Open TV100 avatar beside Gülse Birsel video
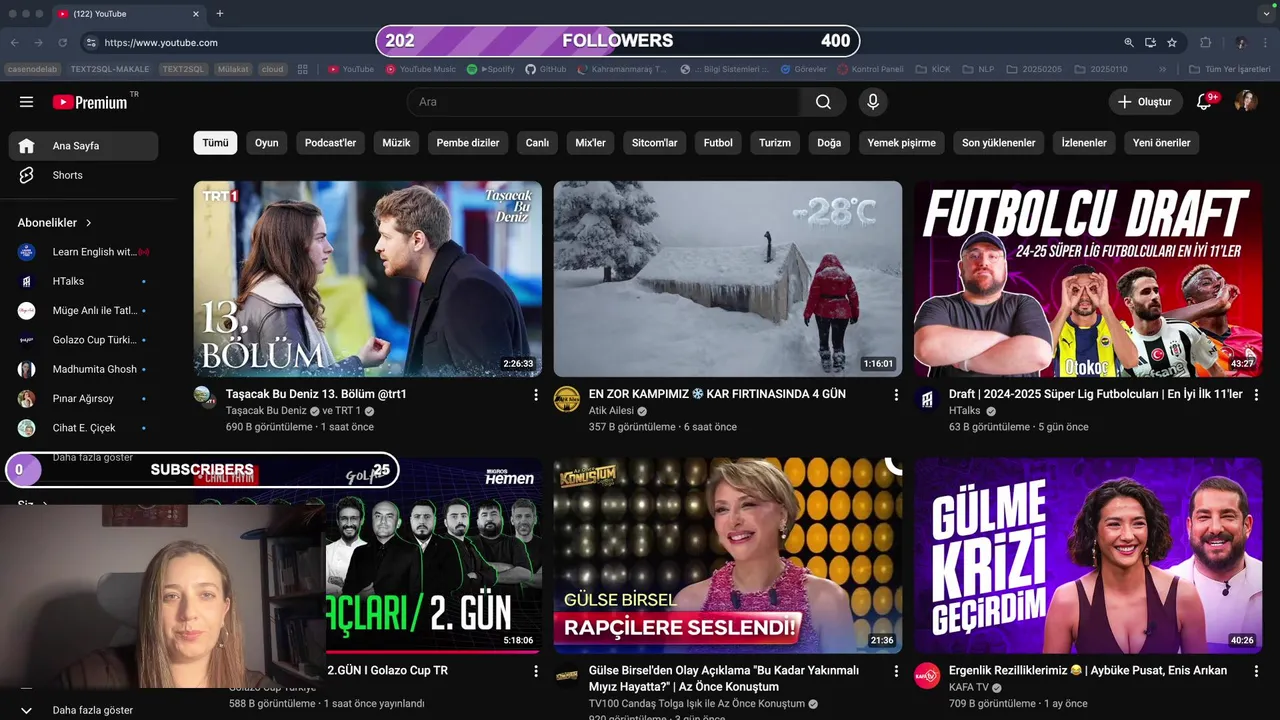The width and height of the screenshot is (1280, 720). point(566,675)
